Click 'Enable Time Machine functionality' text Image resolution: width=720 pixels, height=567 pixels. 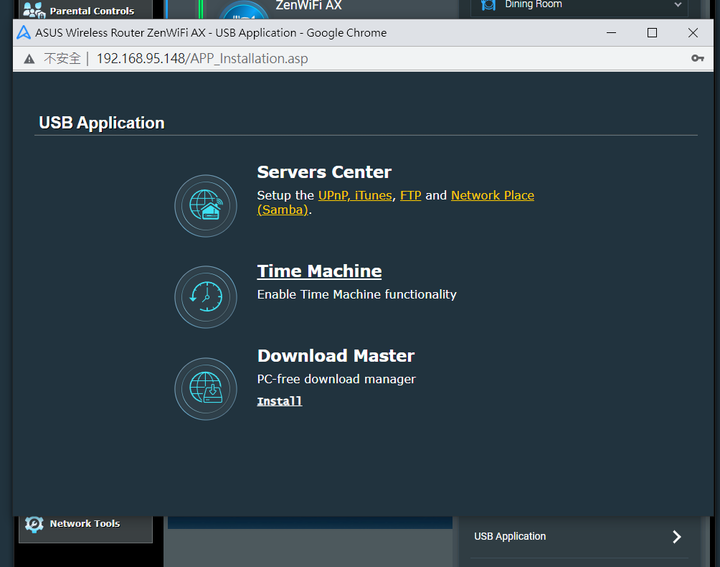pos(357,294)
